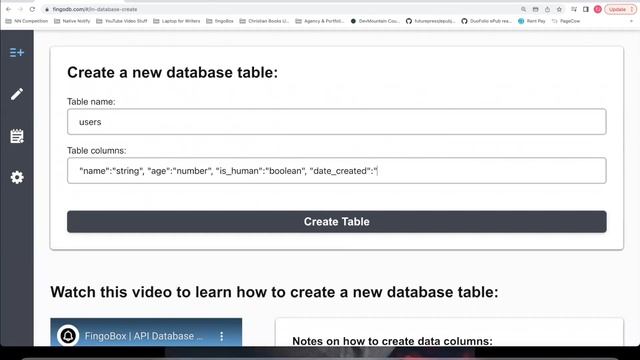This screenshot has height=360, width=640.
Task: Click the share page icon in the address bar
Action: [x=547, y=9]
